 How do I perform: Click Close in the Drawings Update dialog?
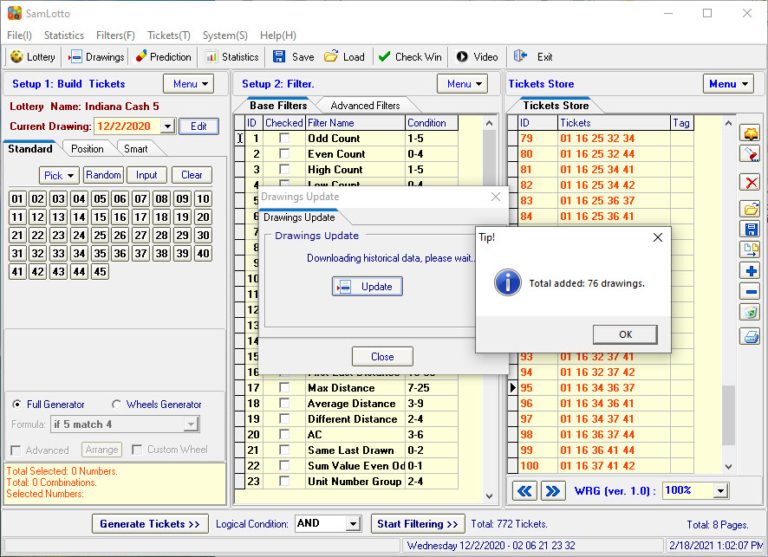click(383, 357)
